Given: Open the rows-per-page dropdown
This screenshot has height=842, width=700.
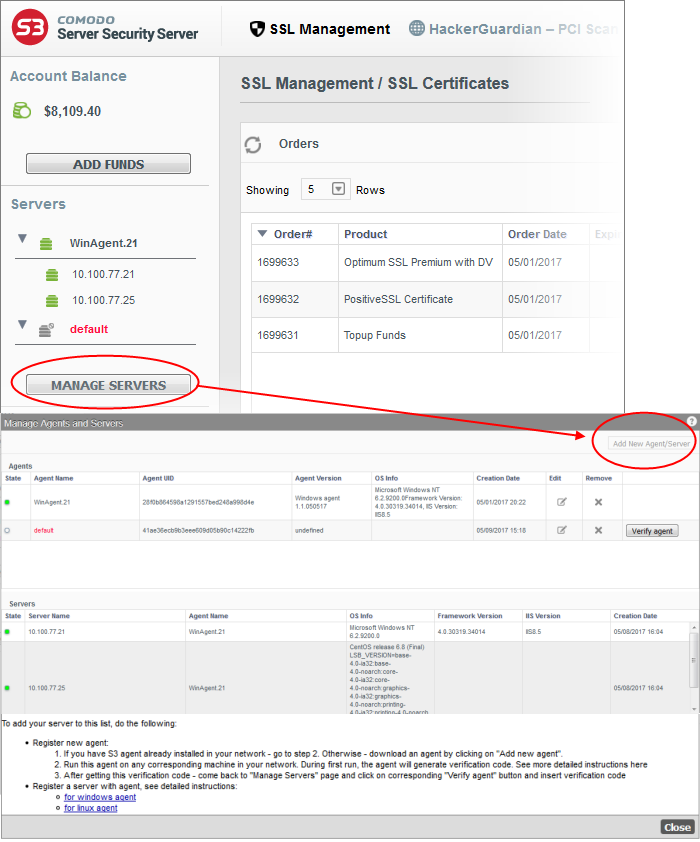Looking at the screenshot, I should pyautogui.click(x=338, y=189).
